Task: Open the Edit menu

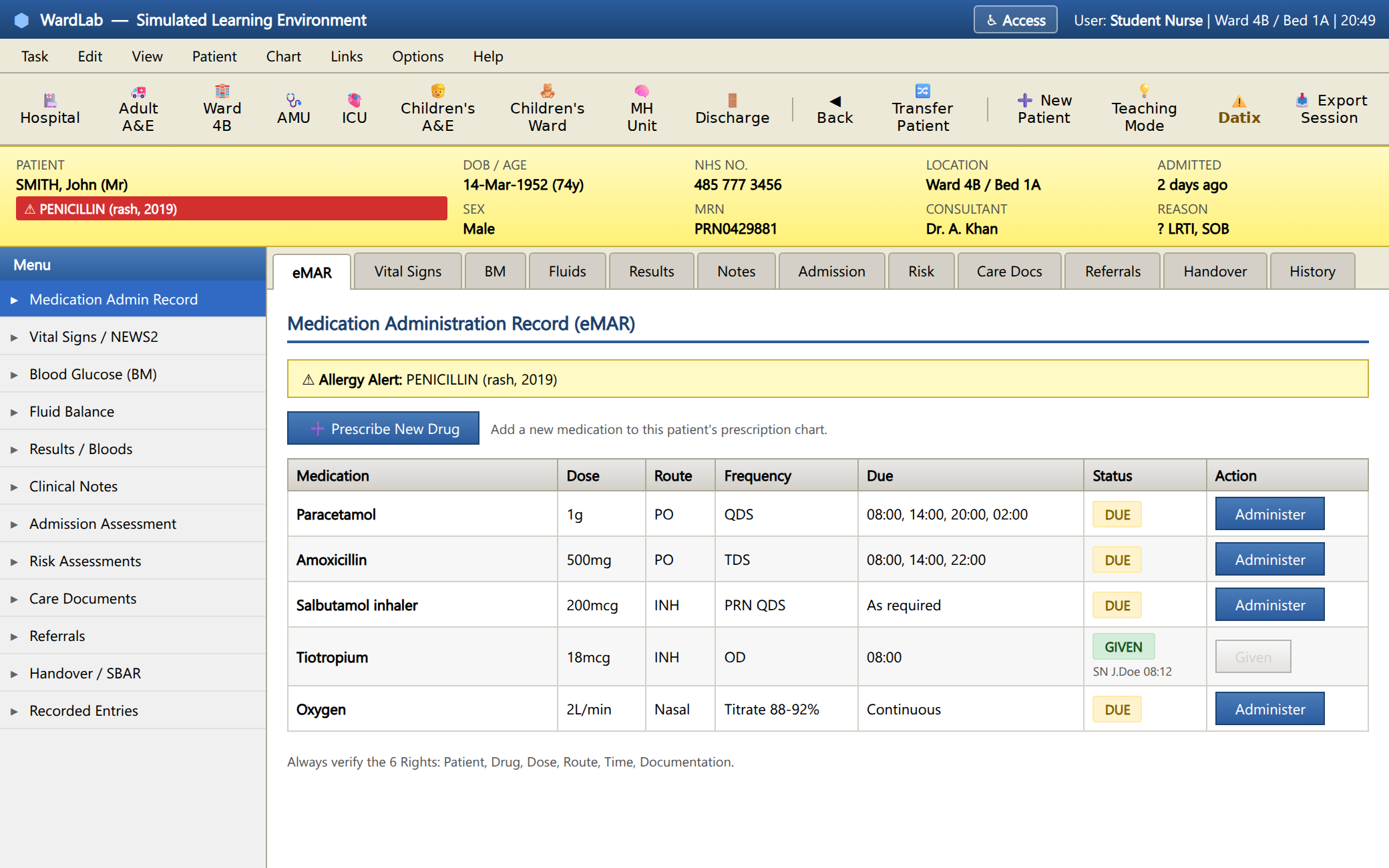Action: coord(90,56)
